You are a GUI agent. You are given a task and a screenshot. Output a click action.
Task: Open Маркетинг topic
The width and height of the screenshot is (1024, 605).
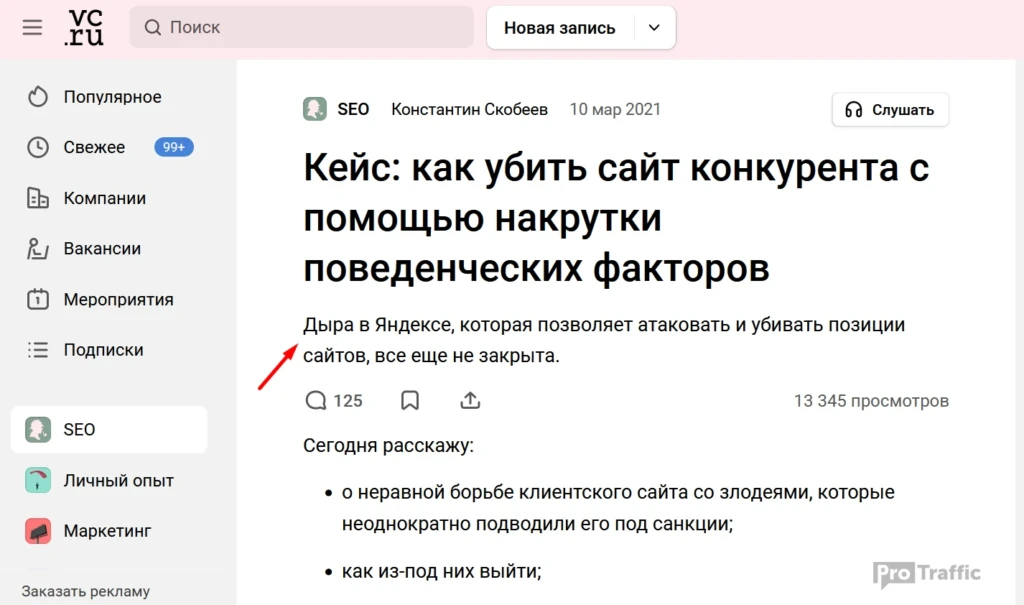[x=107, y=531]
